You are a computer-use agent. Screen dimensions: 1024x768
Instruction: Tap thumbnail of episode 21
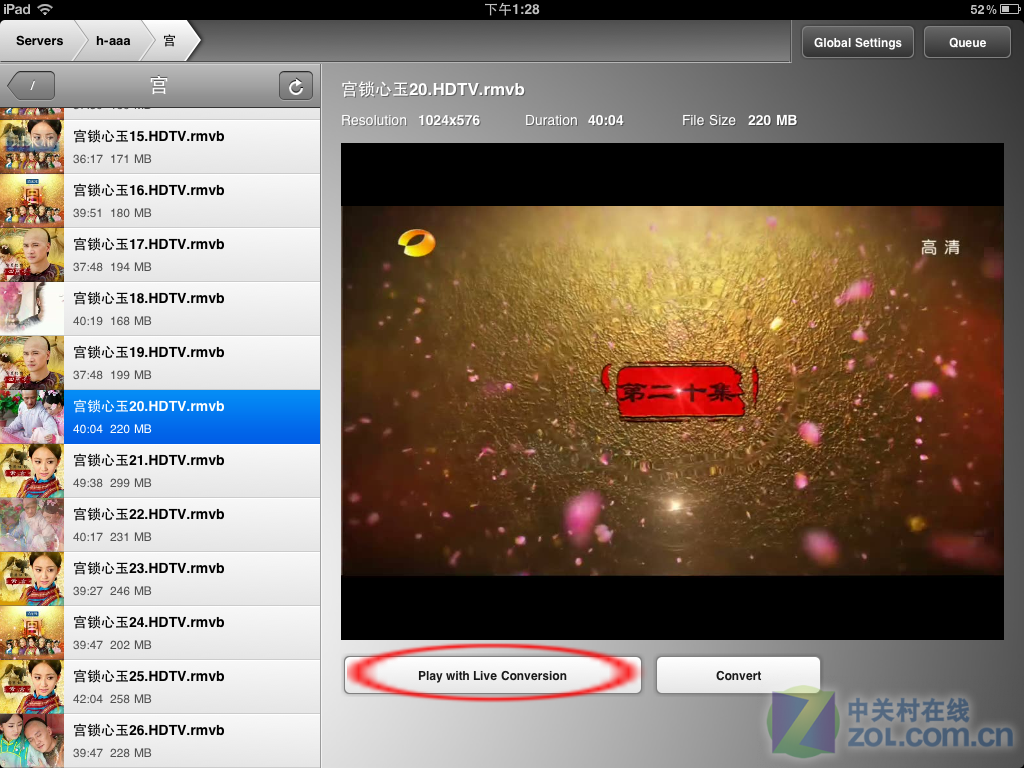click(x=32, y=471)
